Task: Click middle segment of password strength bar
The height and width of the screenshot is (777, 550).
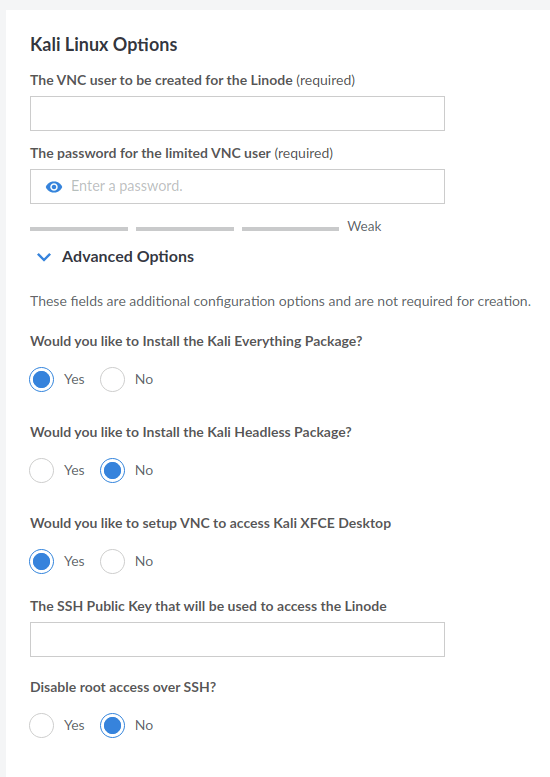Action: pyautogui.click(x=185, y=229)
